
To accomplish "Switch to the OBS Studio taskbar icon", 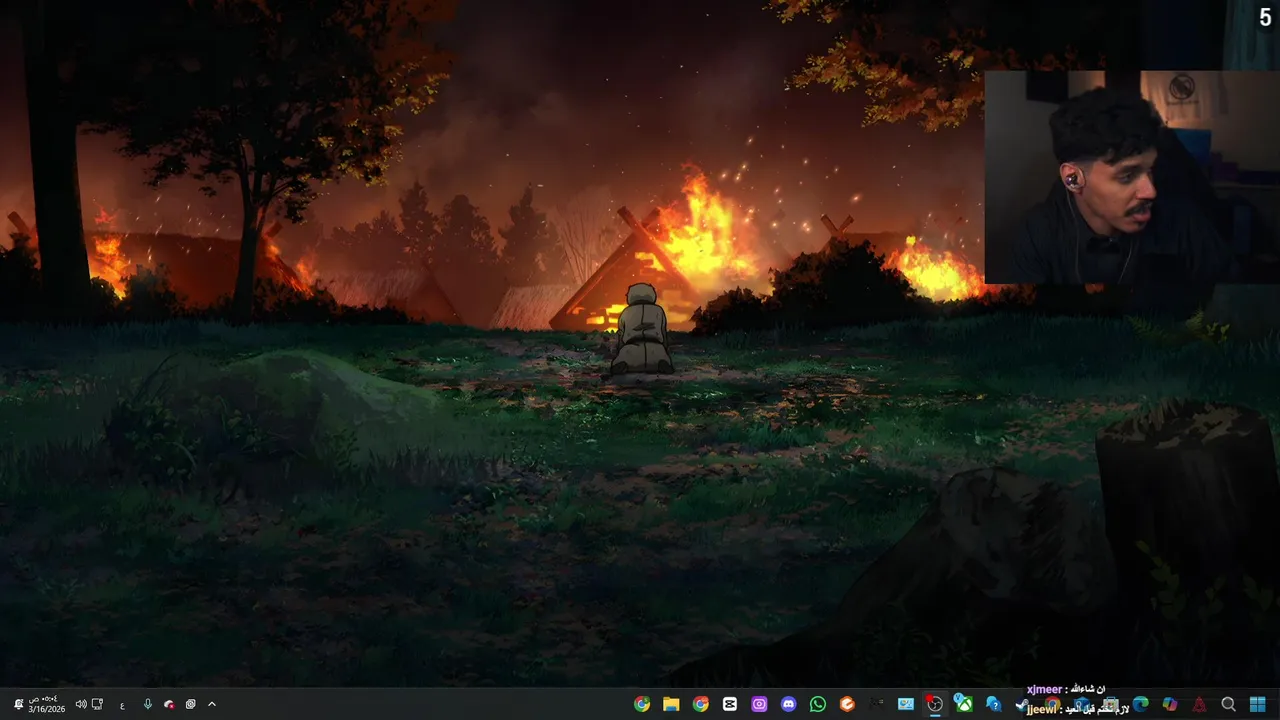I will tap(934, 704).
